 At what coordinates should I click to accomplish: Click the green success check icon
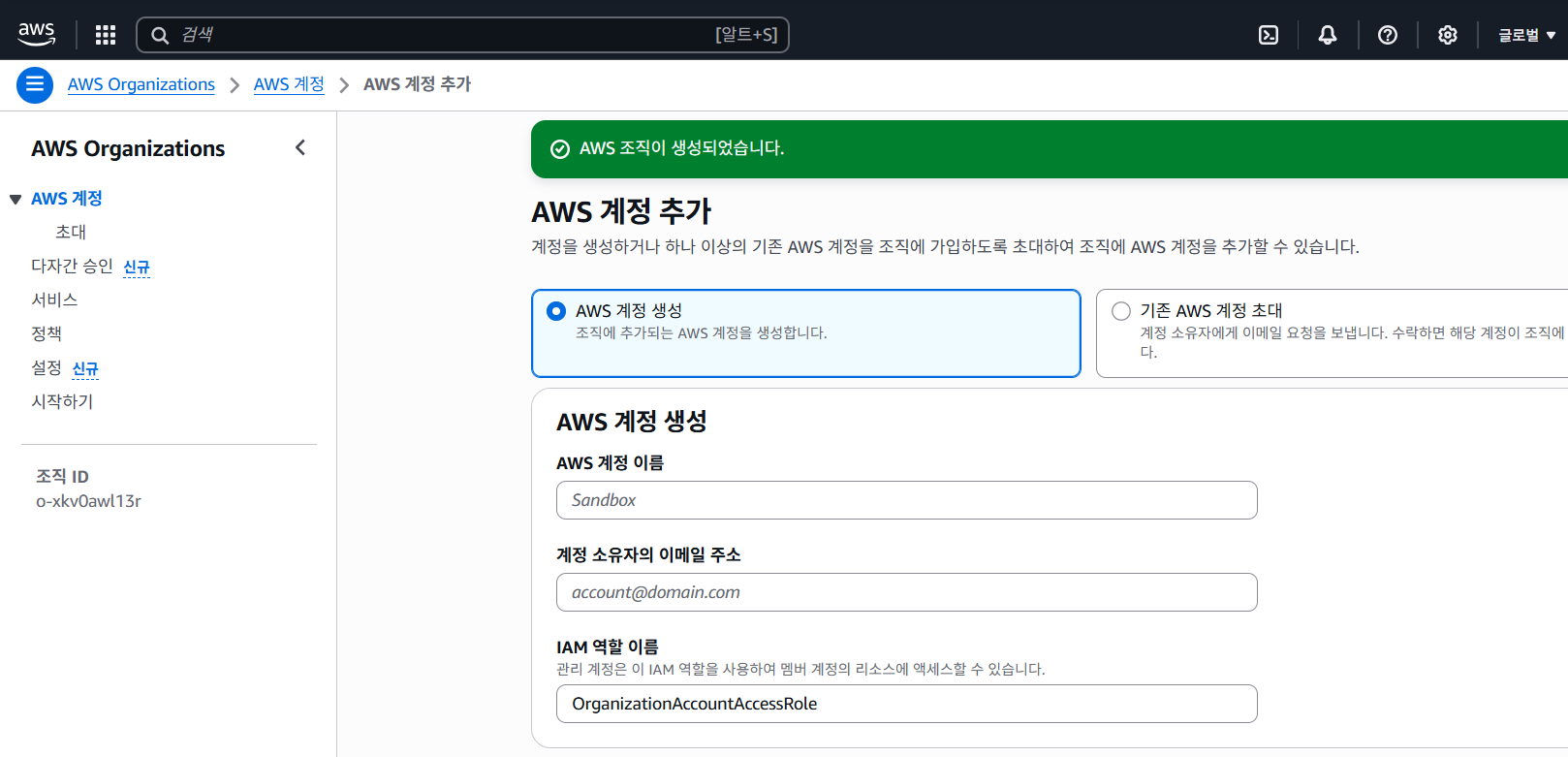coord(559,149)
